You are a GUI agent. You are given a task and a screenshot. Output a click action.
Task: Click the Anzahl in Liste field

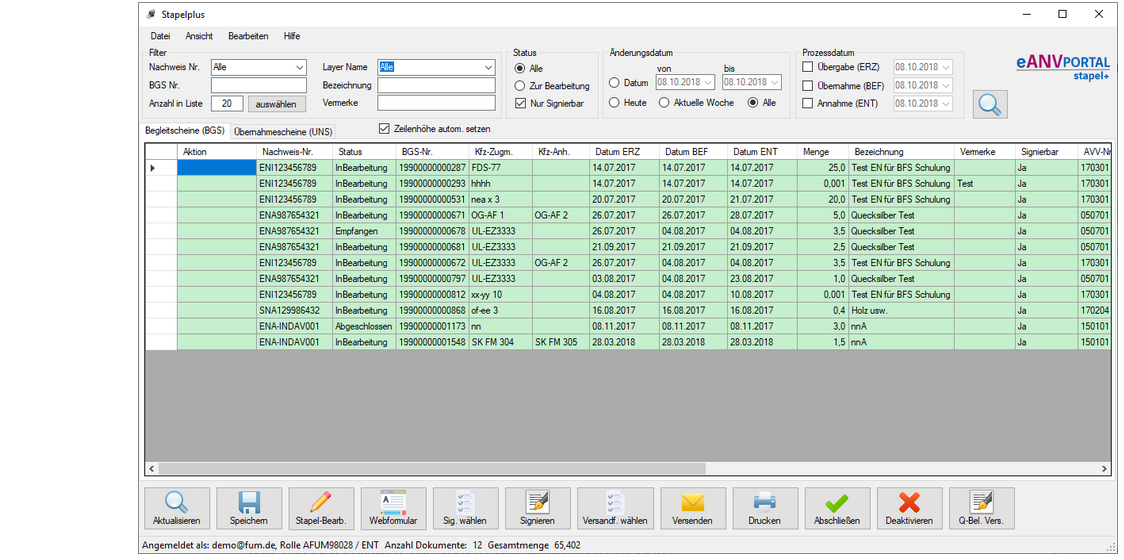(227, 103)
